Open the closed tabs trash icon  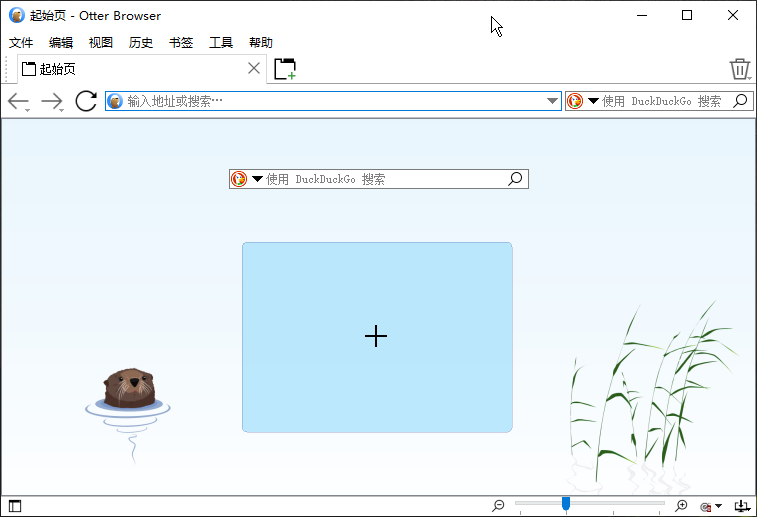(x=739, y=69)
